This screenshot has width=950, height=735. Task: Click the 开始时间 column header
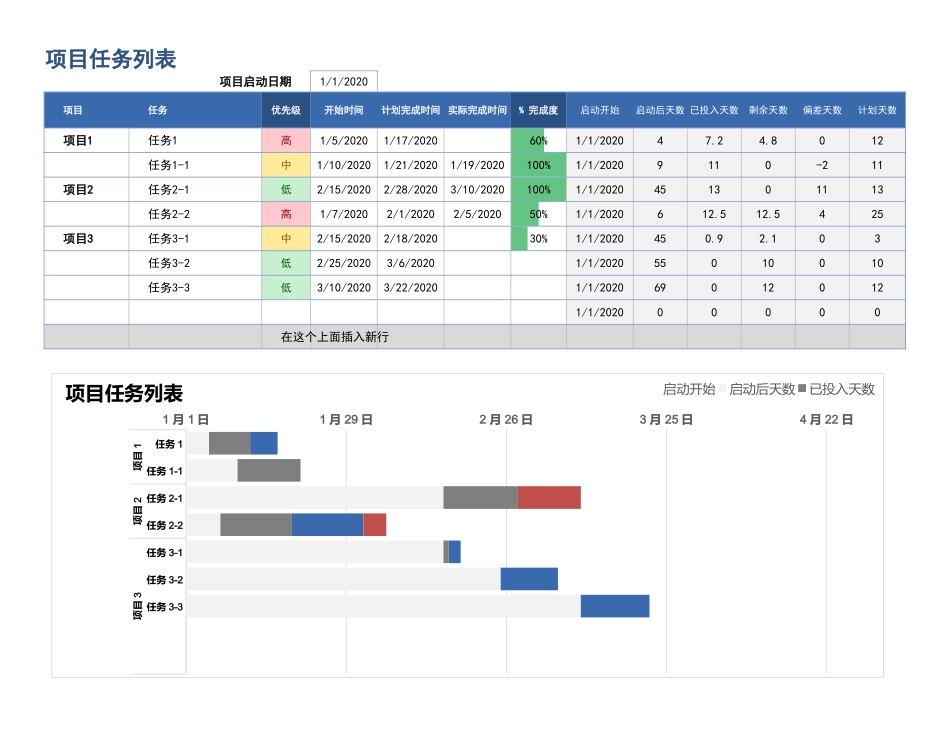[x=343, y=110]
